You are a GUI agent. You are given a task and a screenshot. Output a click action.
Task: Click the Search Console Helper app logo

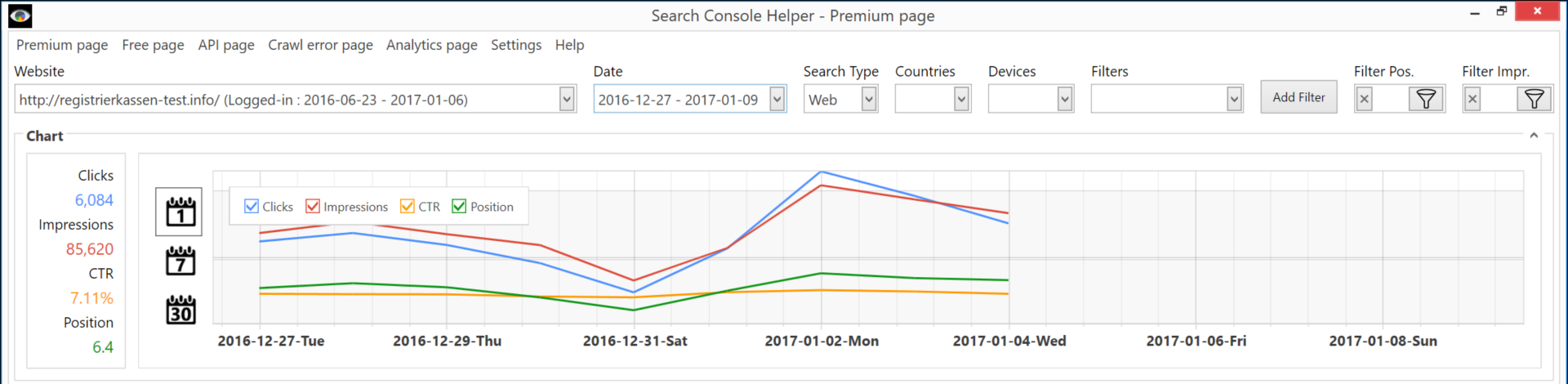coord(20,15)
